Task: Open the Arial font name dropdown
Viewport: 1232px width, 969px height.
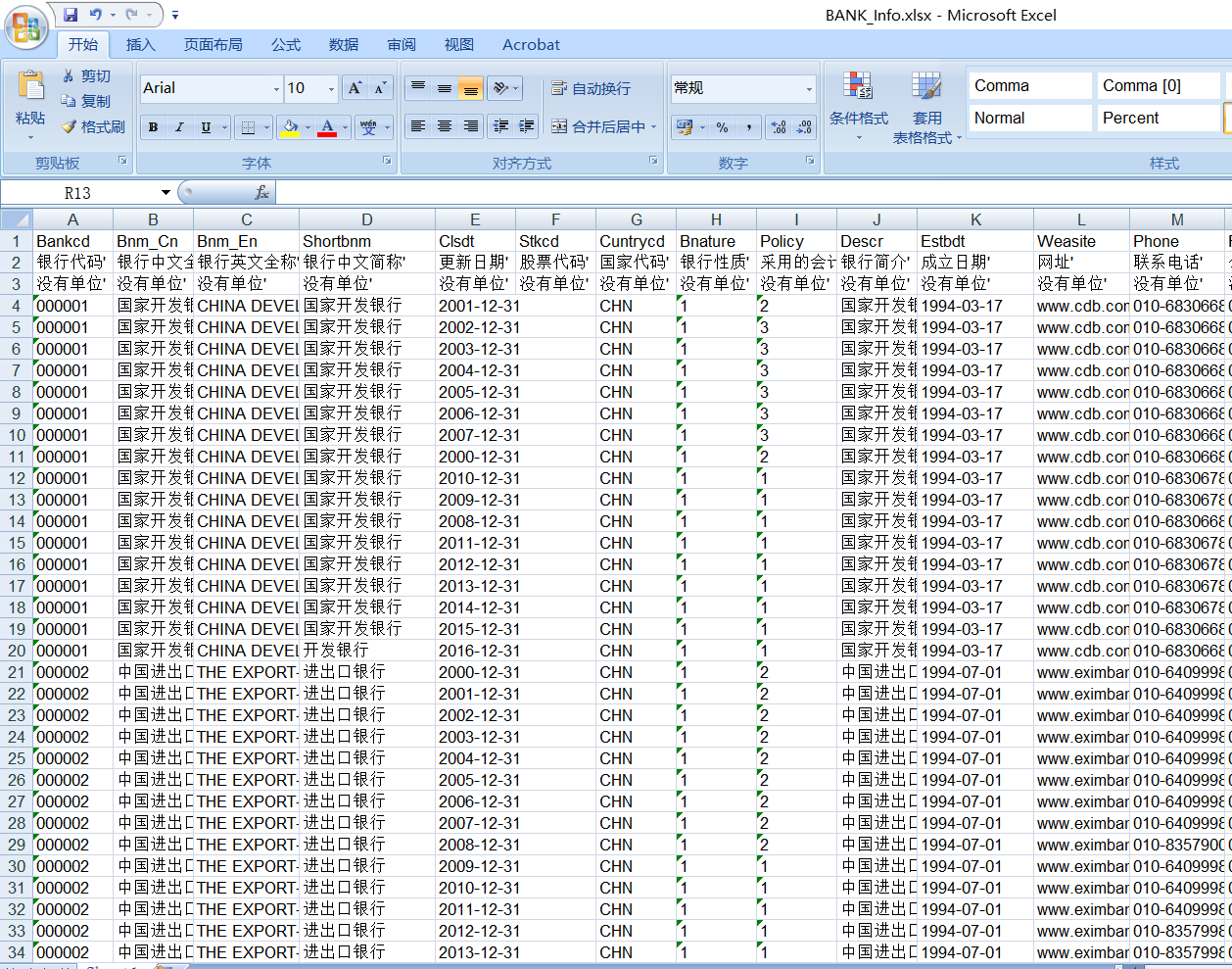Action: coord(276,89)
